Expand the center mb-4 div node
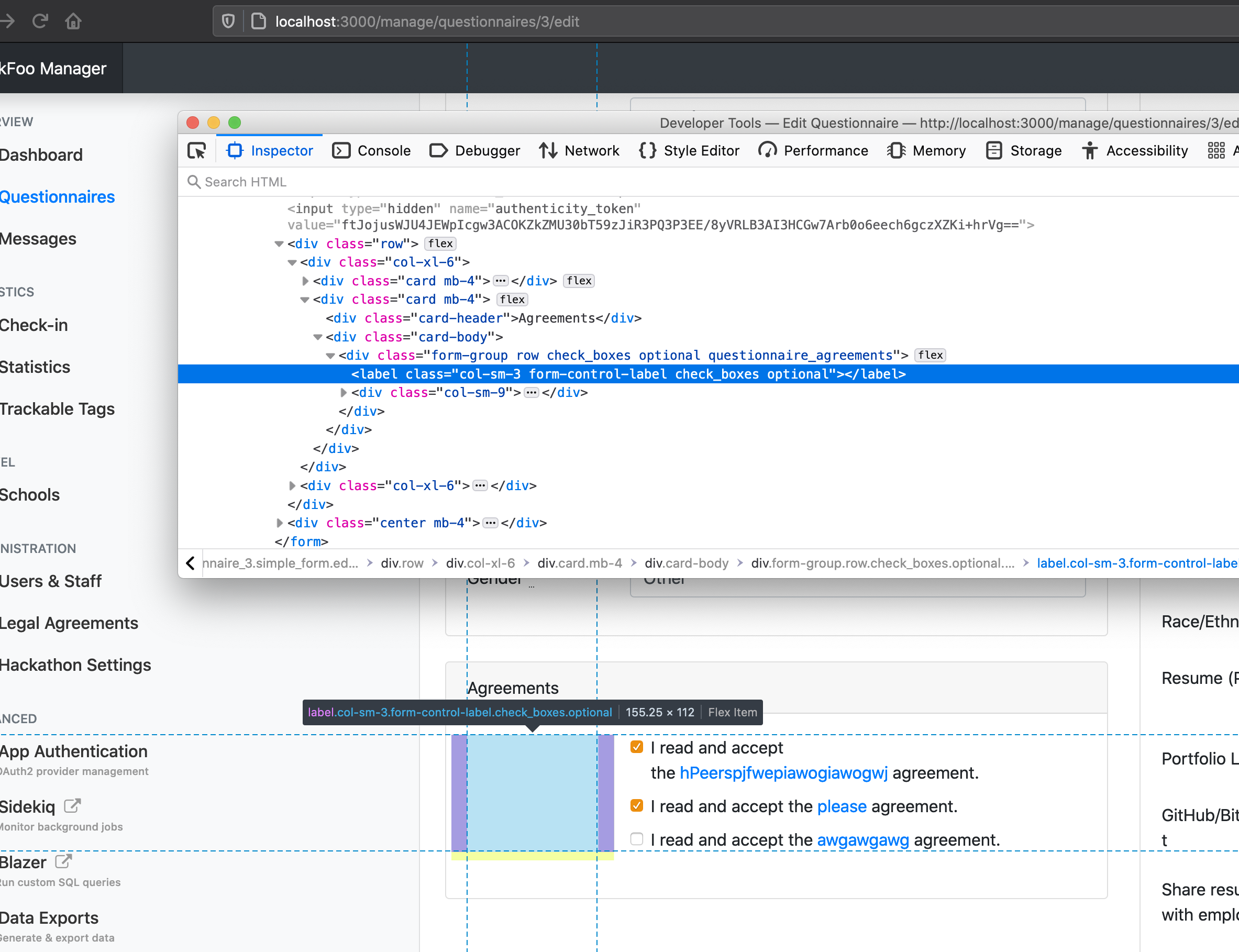The height and width of the screenshot is (952, 1239). (279, 523)
